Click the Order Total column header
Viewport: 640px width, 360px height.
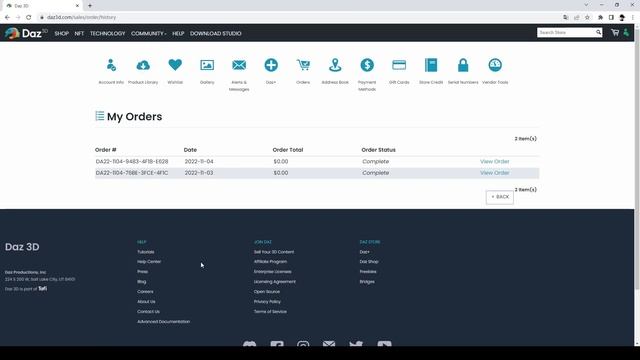click(288, 150)
